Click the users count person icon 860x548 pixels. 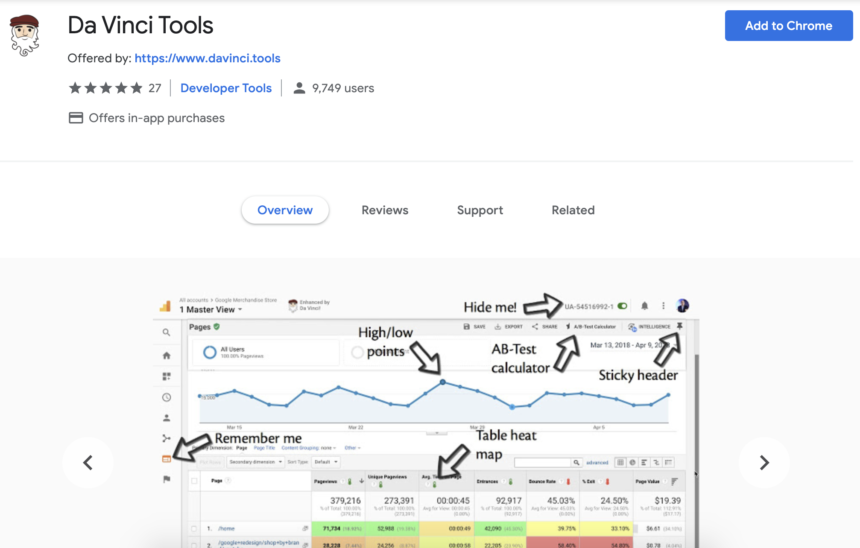pyautogui.click(x=299, y=88)
